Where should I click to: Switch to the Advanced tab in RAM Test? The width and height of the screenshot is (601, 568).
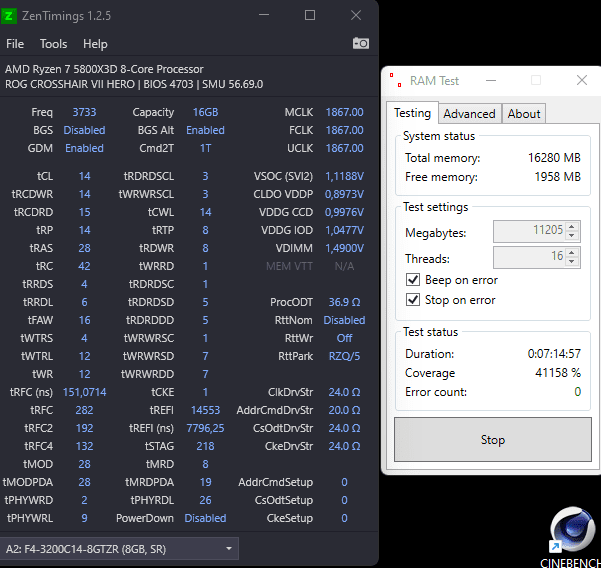(x=470, y=114)
